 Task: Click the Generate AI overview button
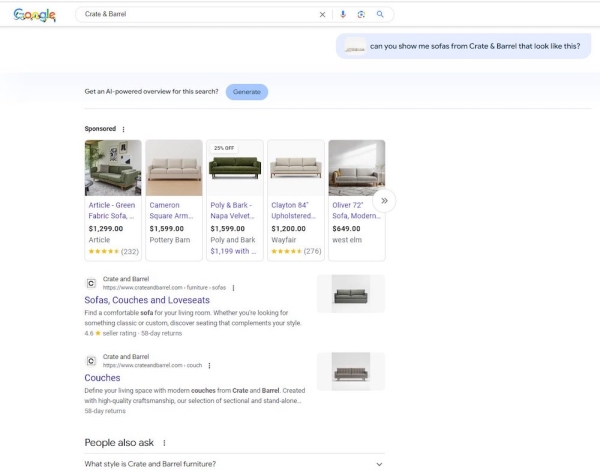click(246, 92)
